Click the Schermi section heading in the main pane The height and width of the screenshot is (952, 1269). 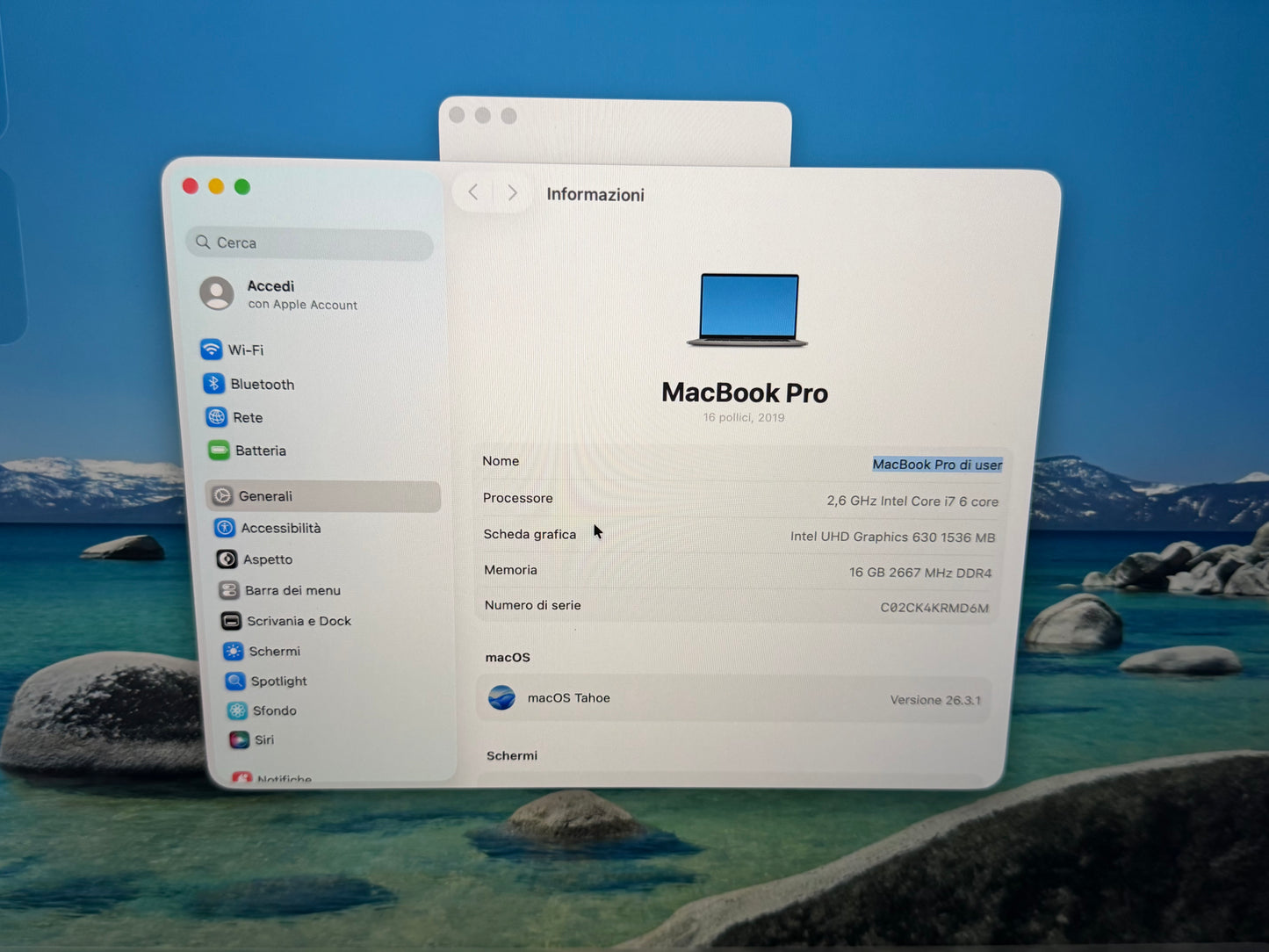[512, 755]
